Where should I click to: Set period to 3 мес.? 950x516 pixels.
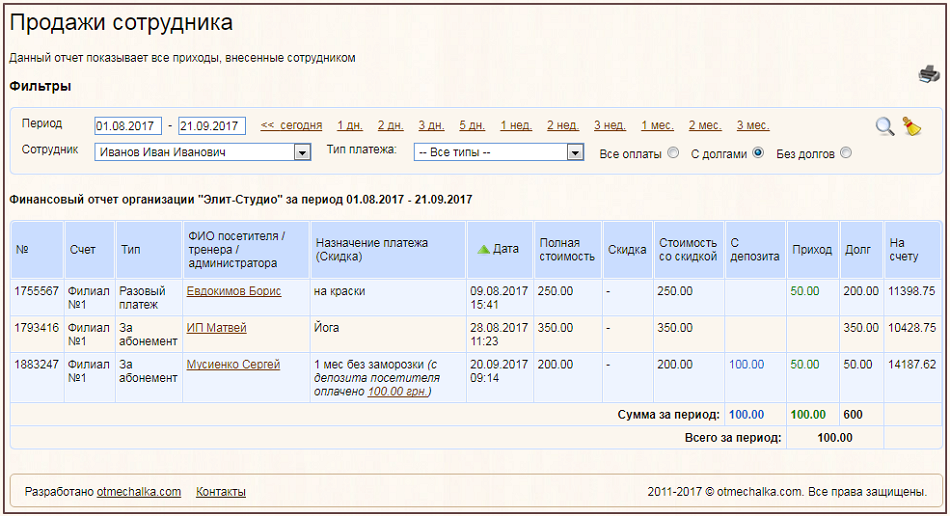click(753, 126)
